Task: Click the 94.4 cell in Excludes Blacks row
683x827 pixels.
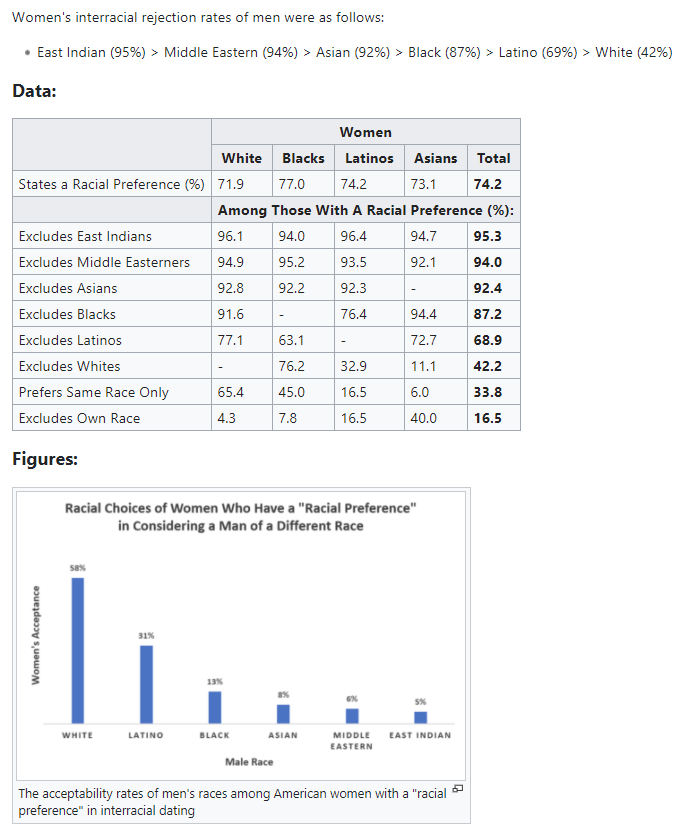Action: pos(436,314)
